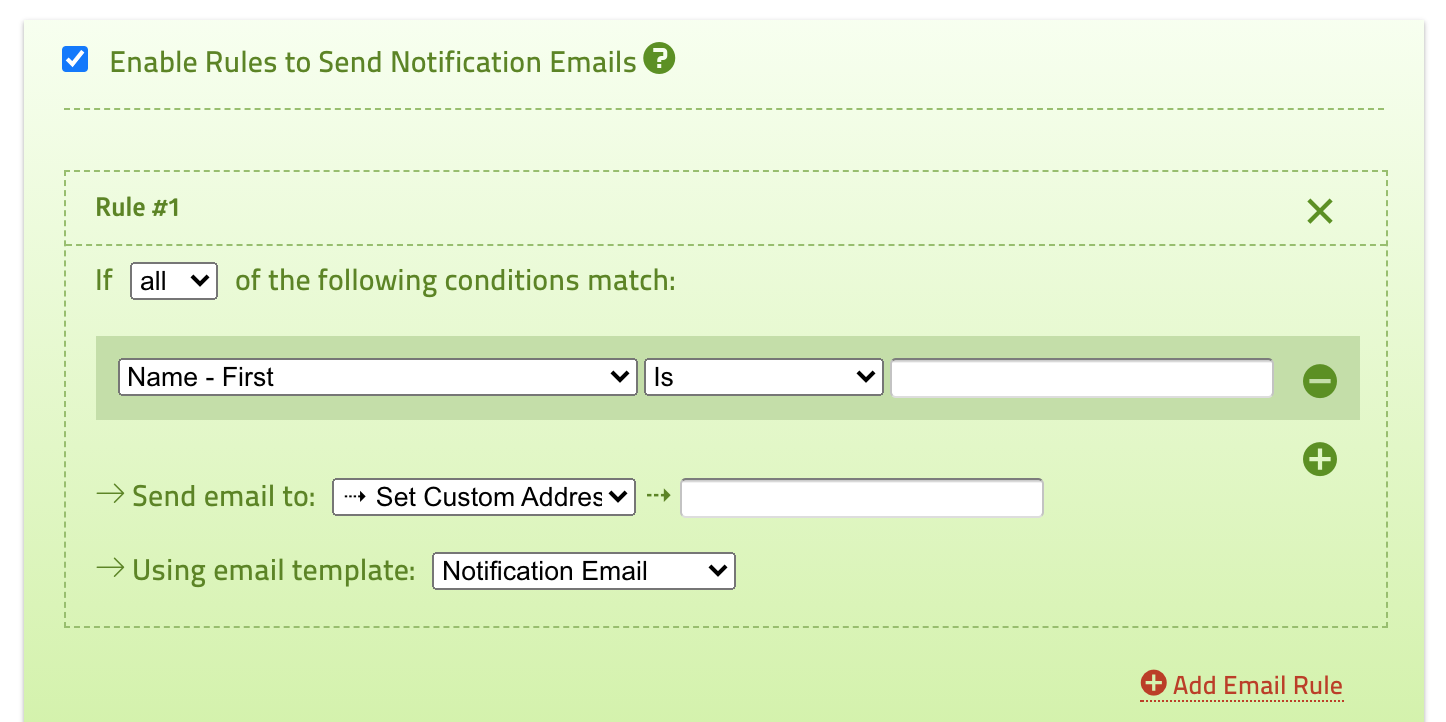
Task: Toggle the Enable Rules notification checkbox
Action: (x=75, y=60)
